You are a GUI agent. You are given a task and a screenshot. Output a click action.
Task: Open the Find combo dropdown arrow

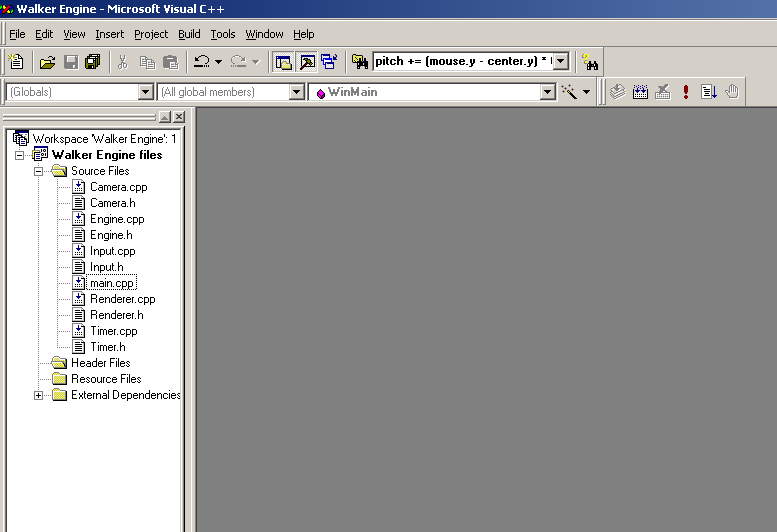[560, 61]
